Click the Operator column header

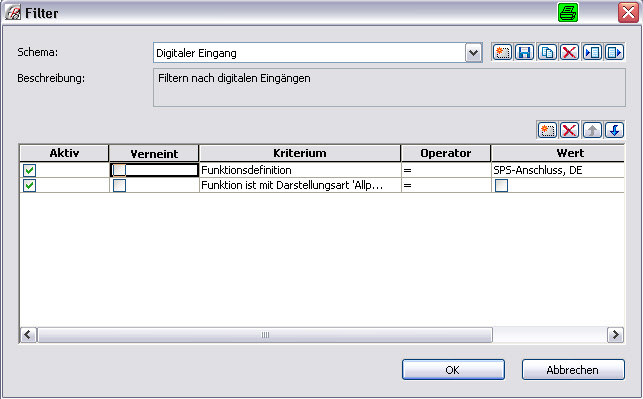(446, 153)
